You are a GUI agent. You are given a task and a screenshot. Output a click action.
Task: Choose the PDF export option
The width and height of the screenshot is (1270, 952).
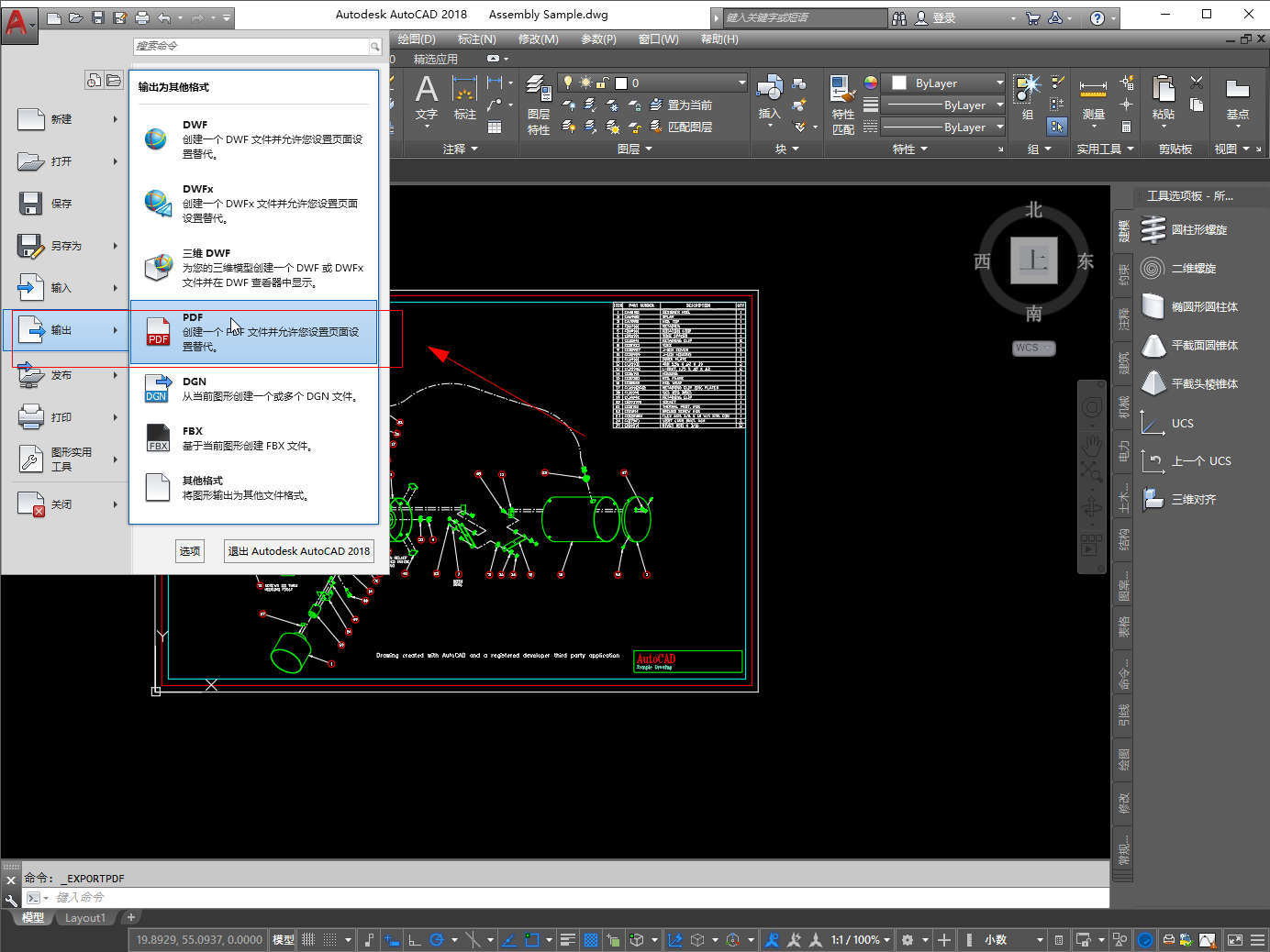pyautogui.click(x=254, y=332)
